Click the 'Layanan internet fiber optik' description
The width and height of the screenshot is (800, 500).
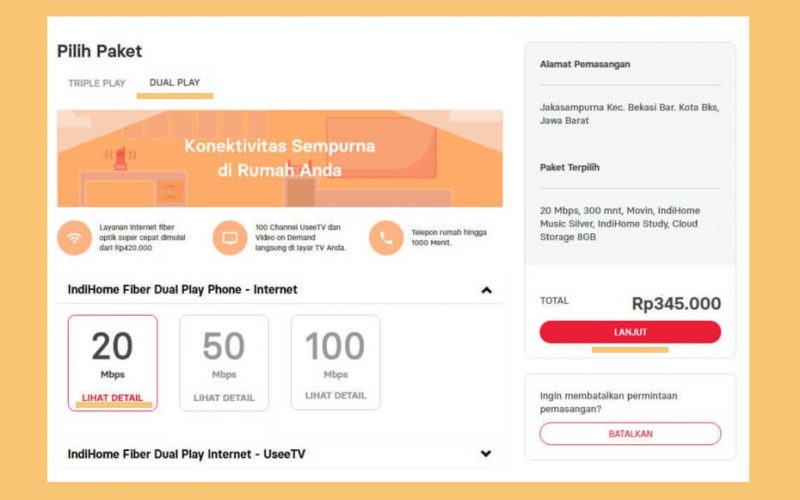(x=142, y=237)
